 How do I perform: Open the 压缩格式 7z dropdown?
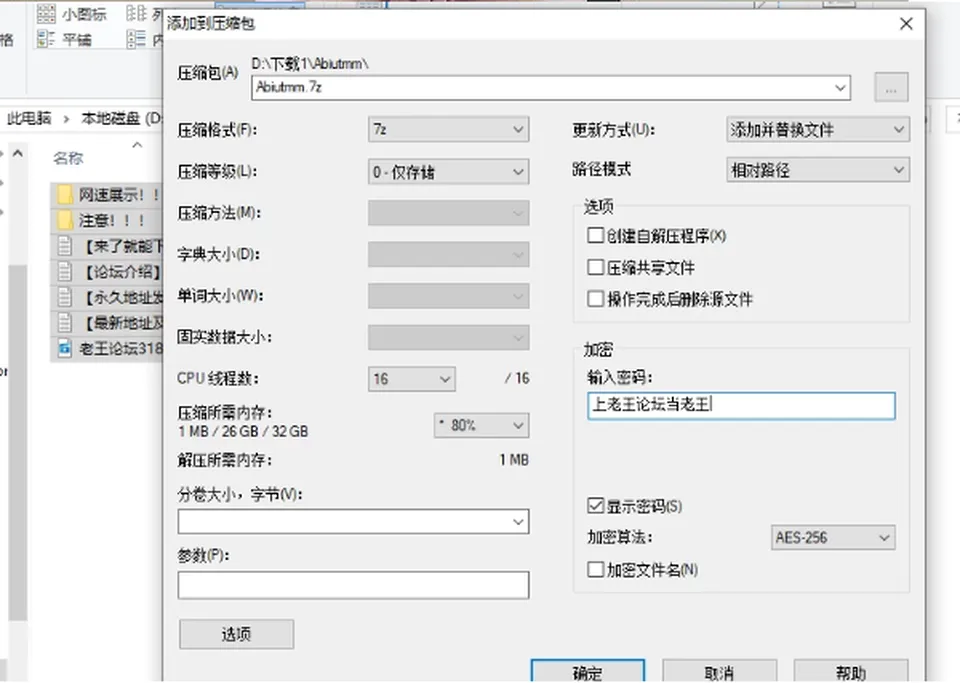tap(449, 129)
